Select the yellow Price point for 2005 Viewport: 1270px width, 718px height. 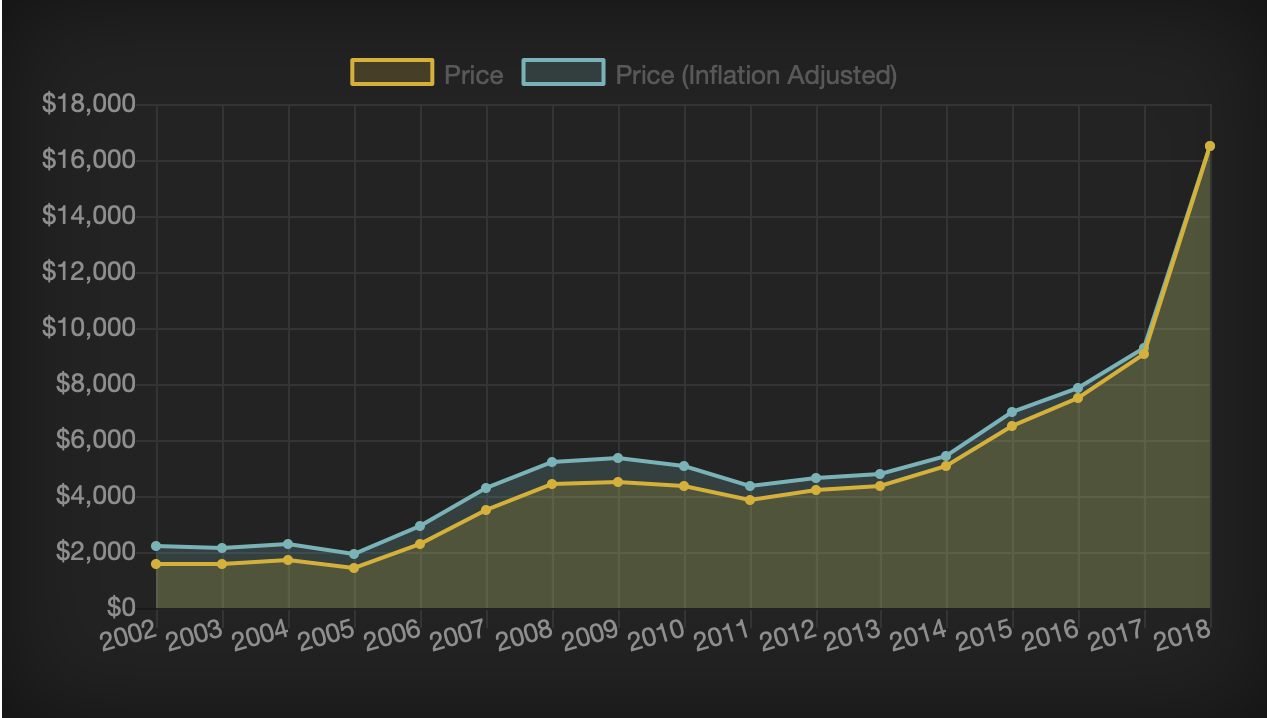point(354,568)
